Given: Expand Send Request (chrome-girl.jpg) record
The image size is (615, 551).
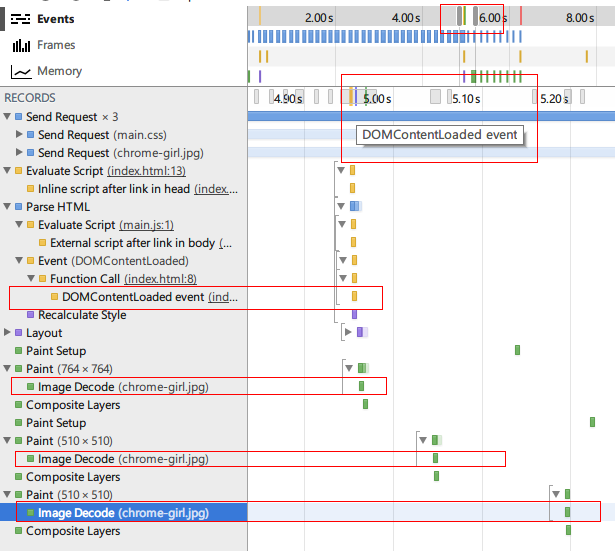Looking at the screenshot, I should click(x=20, y=153).
